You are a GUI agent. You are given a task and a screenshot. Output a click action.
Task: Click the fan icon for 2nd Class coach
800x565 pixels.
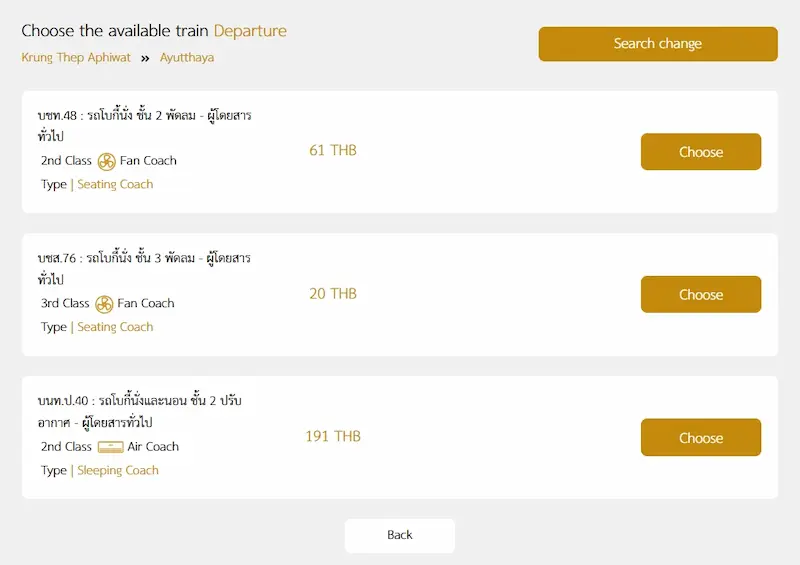pos(107,161)
